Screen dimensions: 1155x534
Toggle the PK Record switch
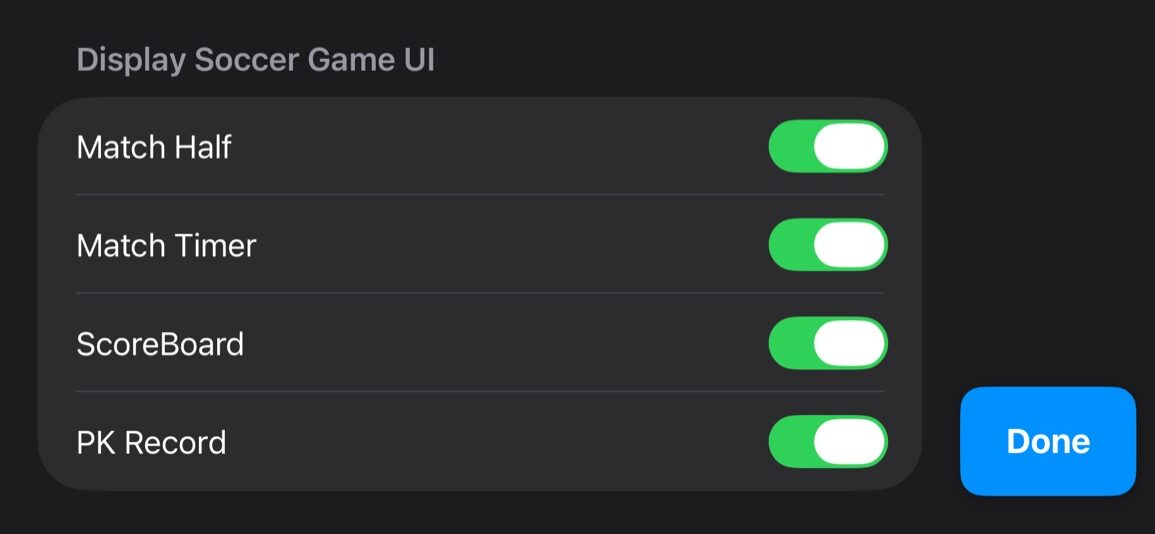[x=827, y=442]
